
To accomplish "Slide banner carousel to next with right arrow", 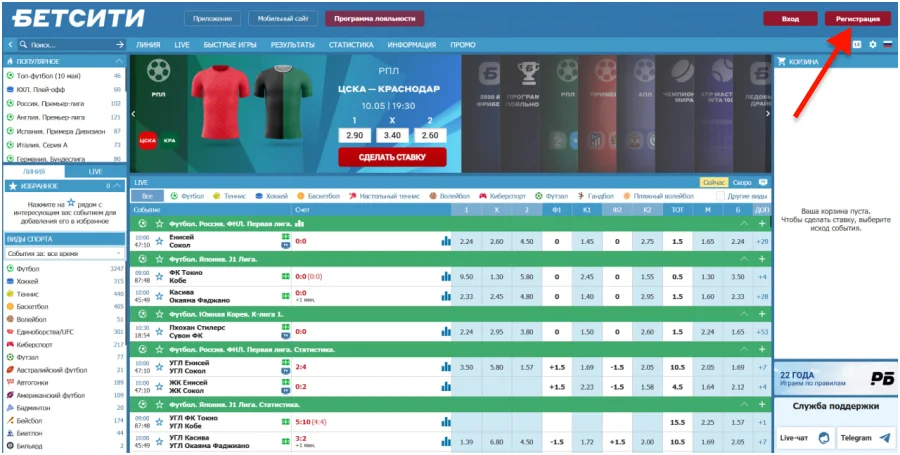I will [768, 114].
